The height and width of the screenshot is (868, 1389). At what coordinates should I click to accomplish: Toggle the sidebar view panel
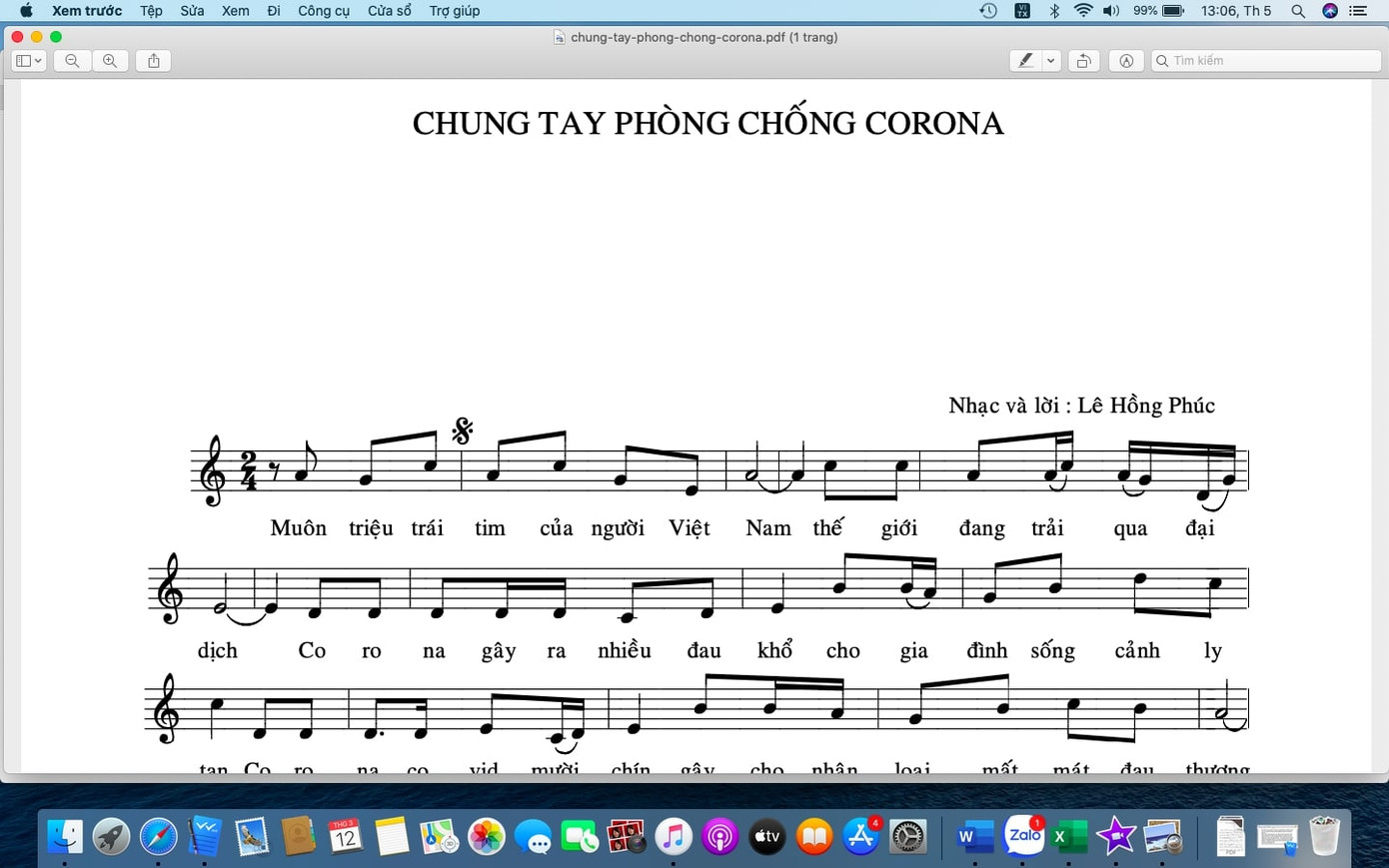click(22, 60)
